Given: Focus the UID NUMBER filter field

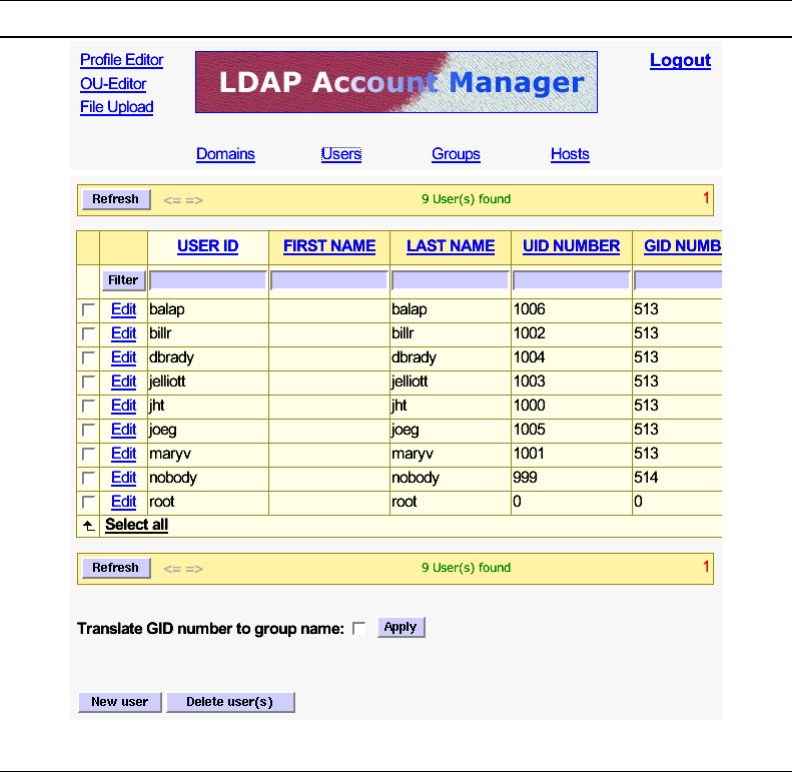Looking at the screenshot, I should tap(571, 280).
